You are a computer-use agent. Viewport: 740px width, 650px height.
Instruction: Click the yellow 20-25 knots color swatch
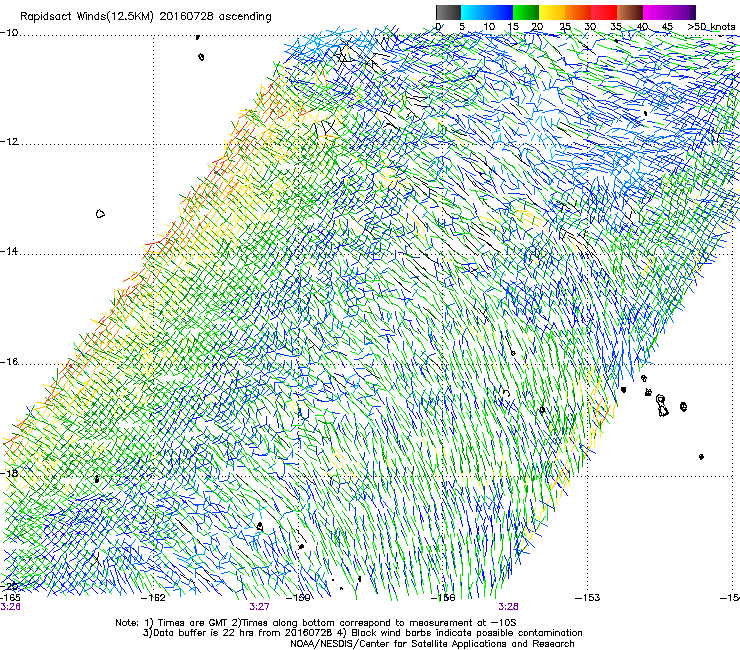(552, 12)
